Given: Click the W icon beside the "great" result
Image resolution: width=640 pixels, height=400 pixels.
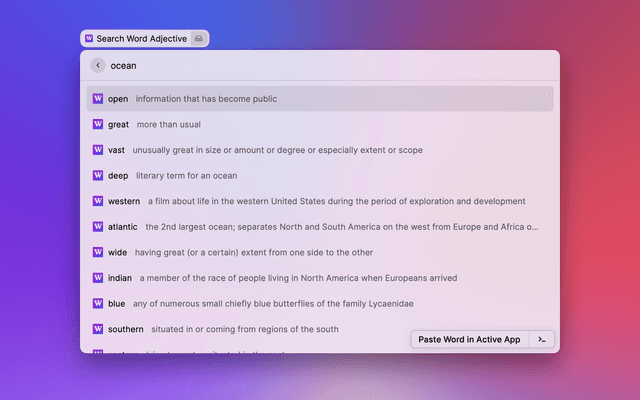Looking at the screenshot, I should click(x=98, y=125).
